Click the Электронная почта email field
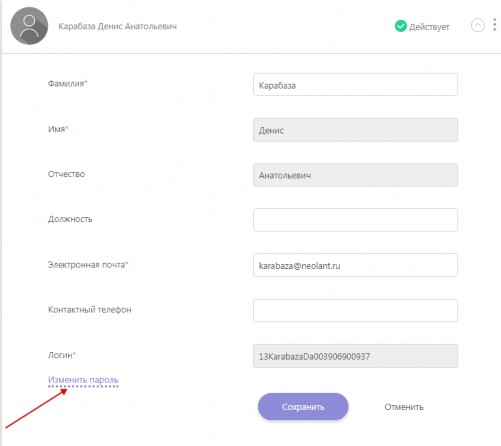Image resolution: width=501 pixels, height=446 pixels. coord(355,265)
